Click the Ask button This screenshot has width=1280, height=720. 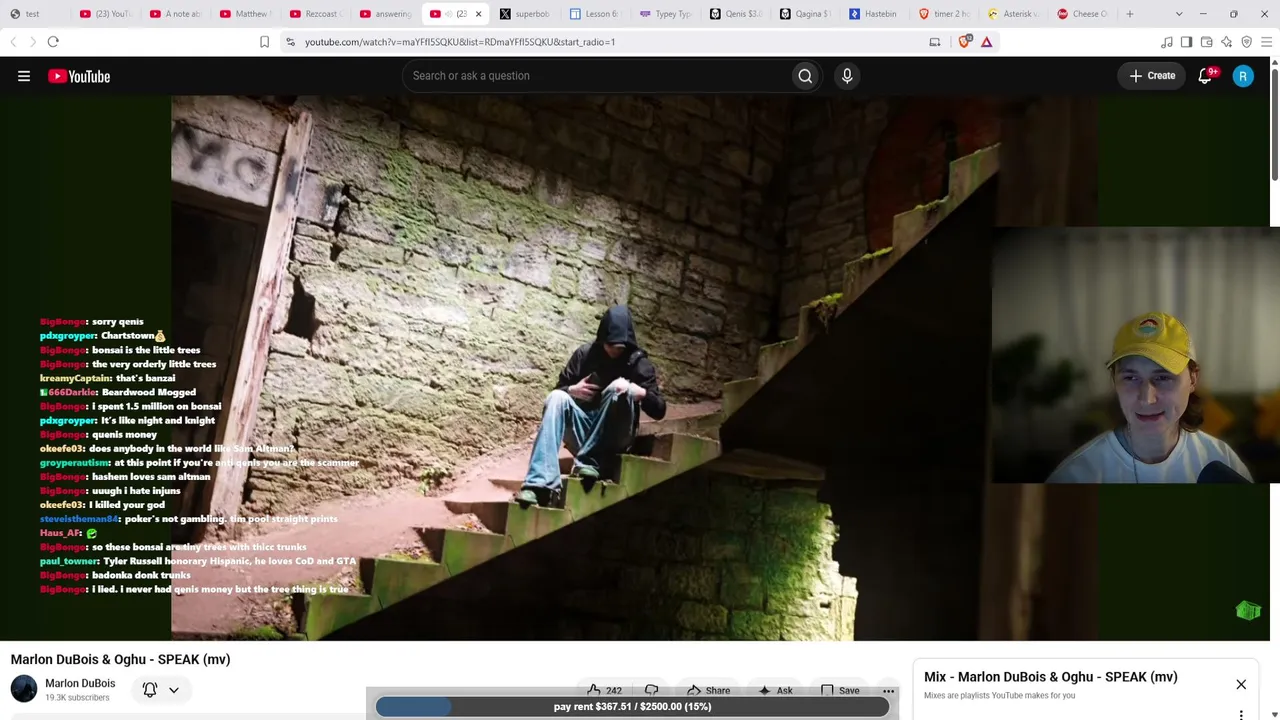(x=775, y=690)
